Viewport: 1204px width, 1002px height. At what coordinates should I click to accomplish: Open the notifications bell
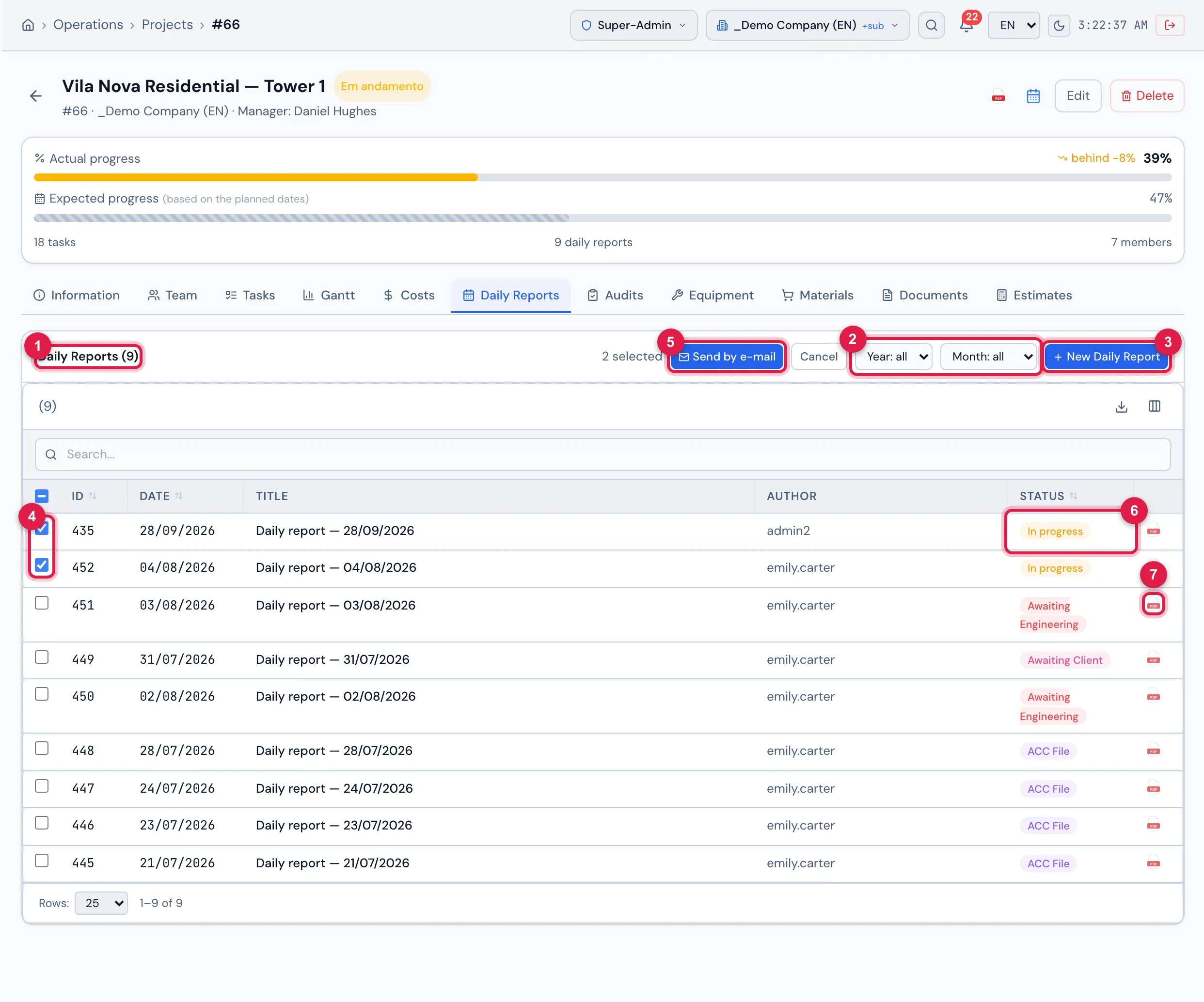coord(966,25)
